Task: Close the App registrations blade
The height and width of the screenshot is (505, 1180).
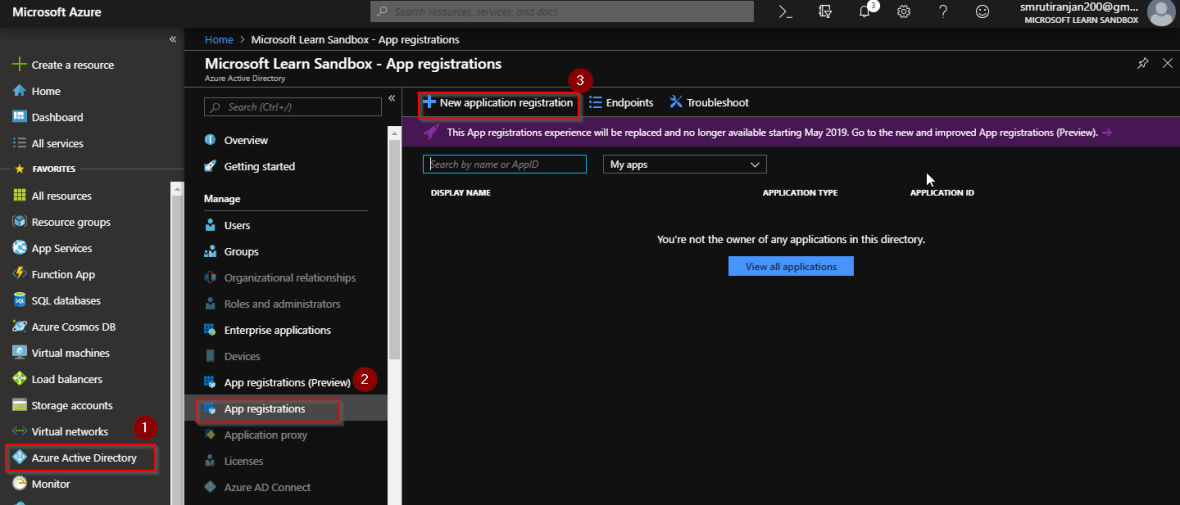Action: (x=1167, y=63)
